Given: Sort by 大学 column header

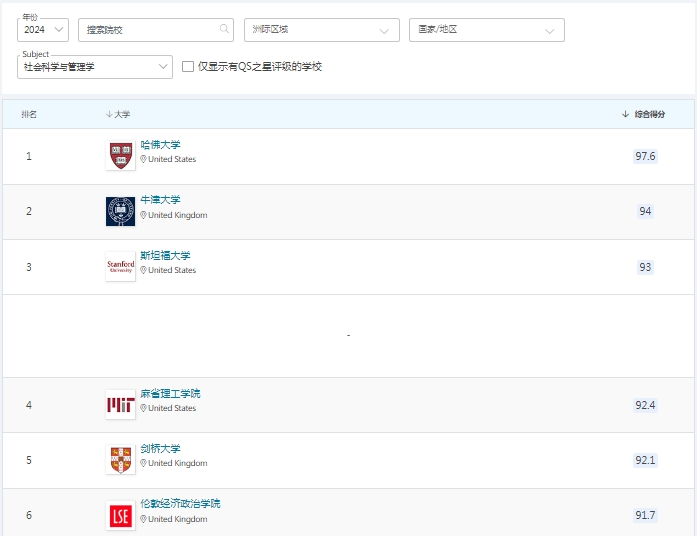Looking at the screenshot, I should click(x=118, y=114).
